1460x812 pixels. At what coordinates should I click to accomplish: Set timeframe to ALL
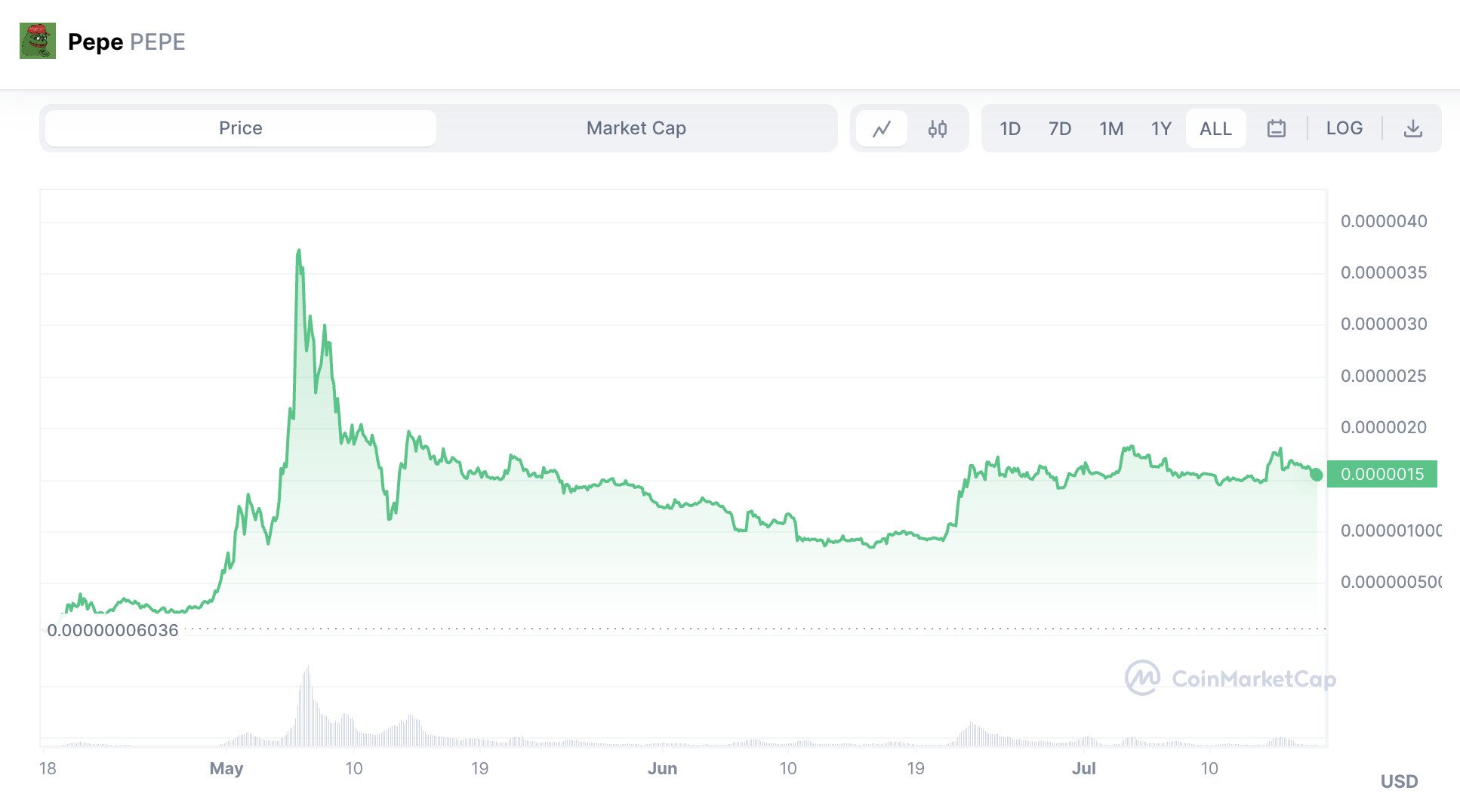1215,129
